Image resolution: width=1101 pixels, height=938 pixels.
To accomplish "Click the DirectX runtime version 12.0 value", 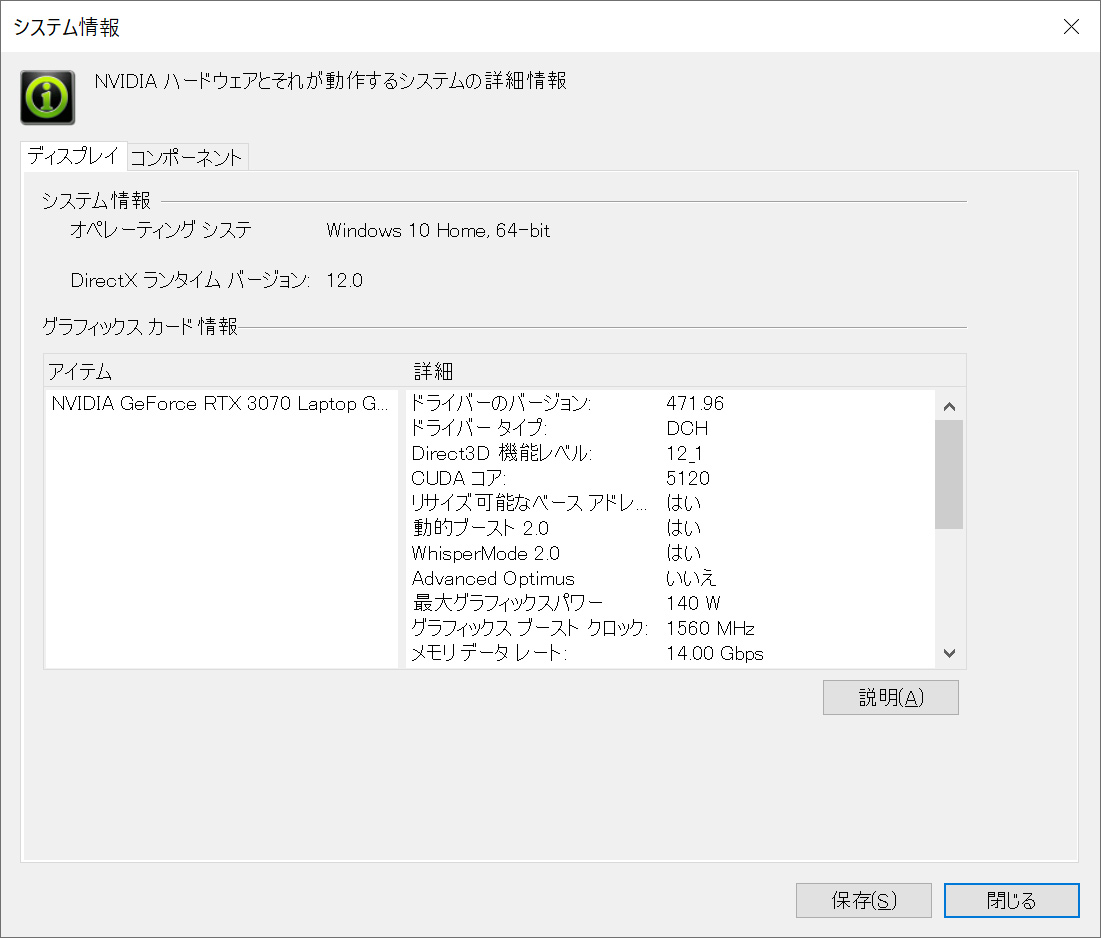I will click(344, 280).
